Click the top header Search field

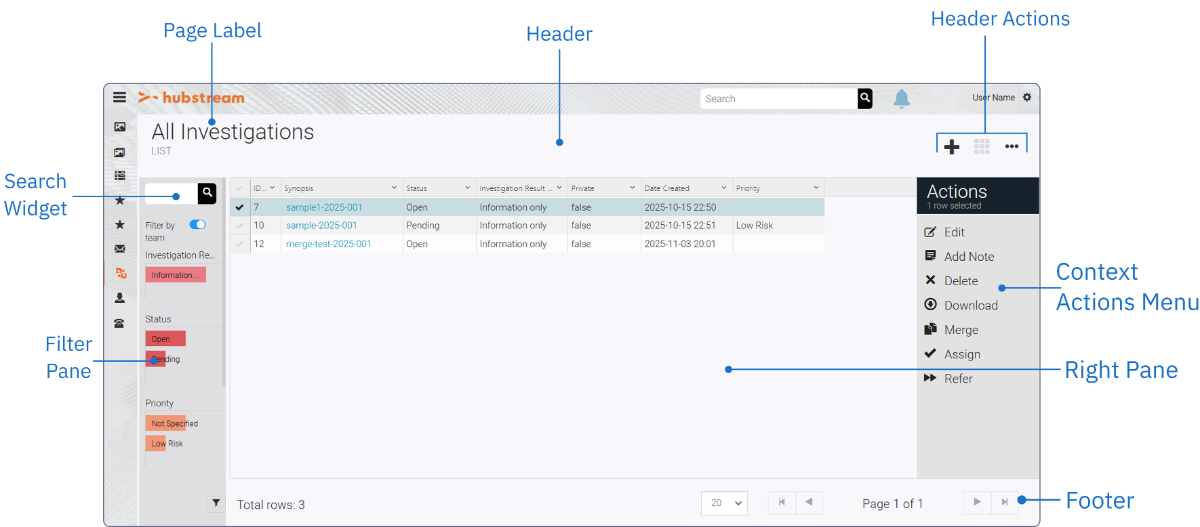click(x=778, y=99)
